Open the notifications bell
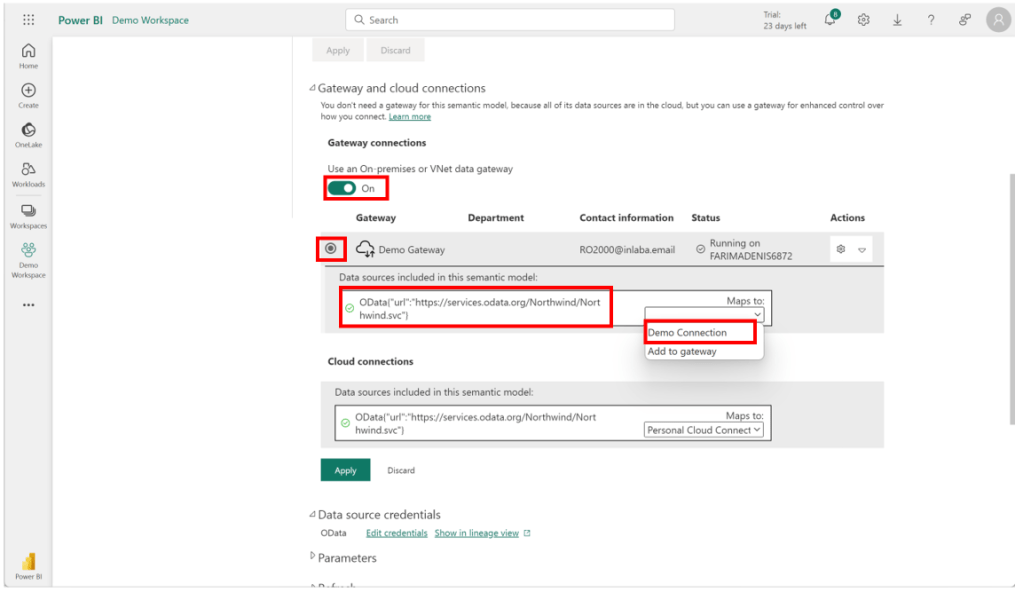 831,20
